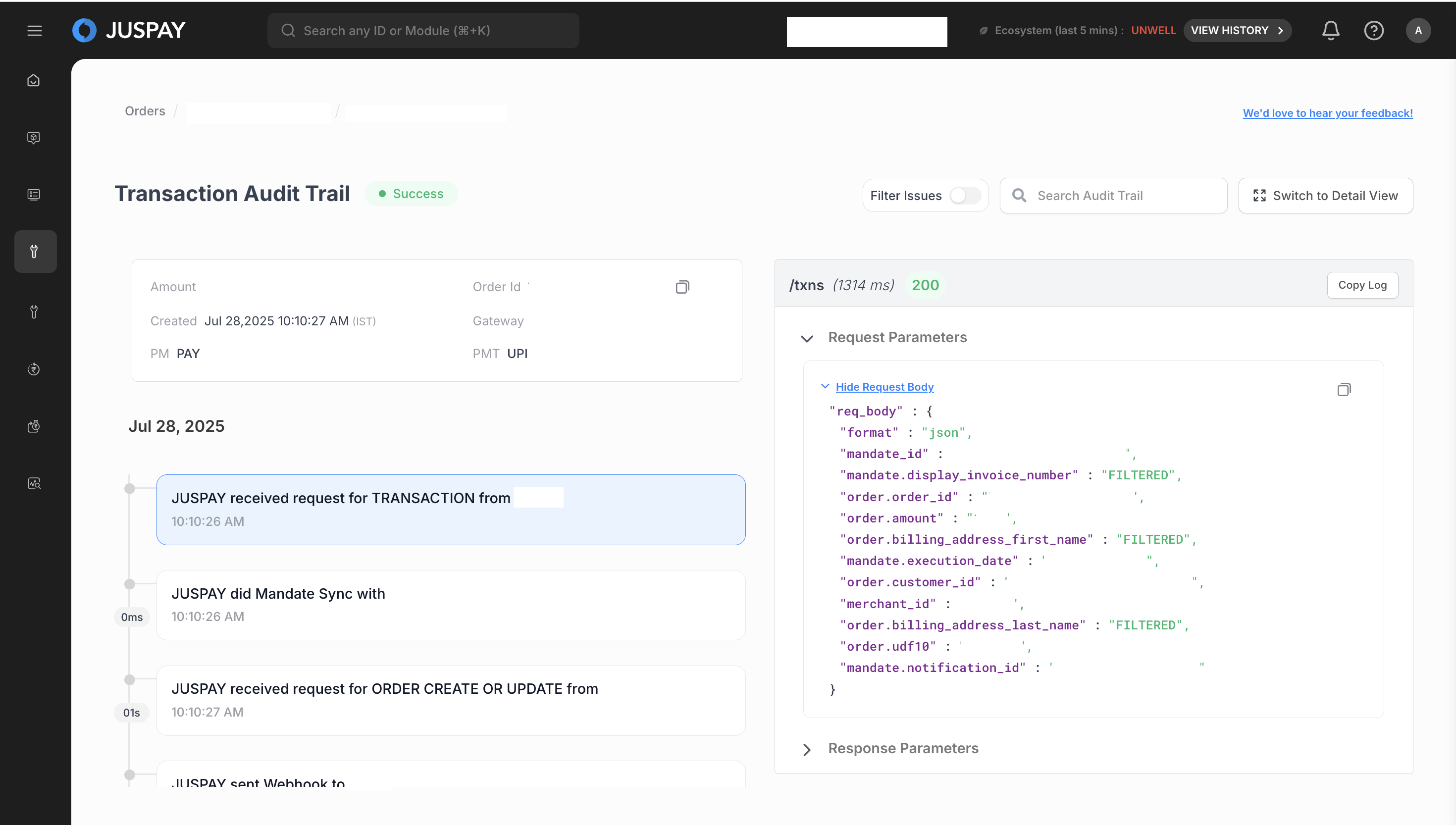Open the rupee refresh sidebar icon

coord(34,369)
